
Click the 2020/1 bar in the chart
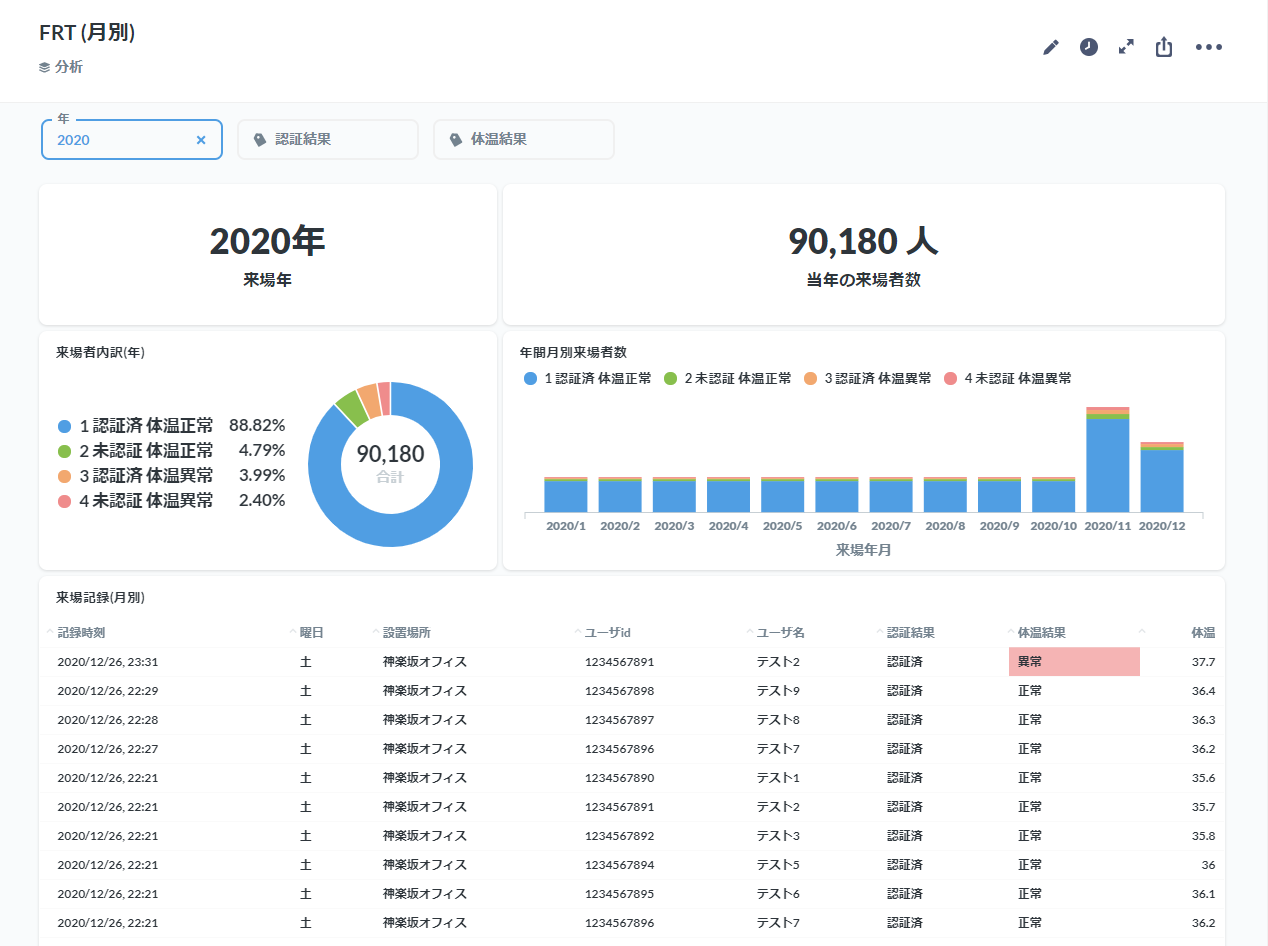[x=566, y=495]
